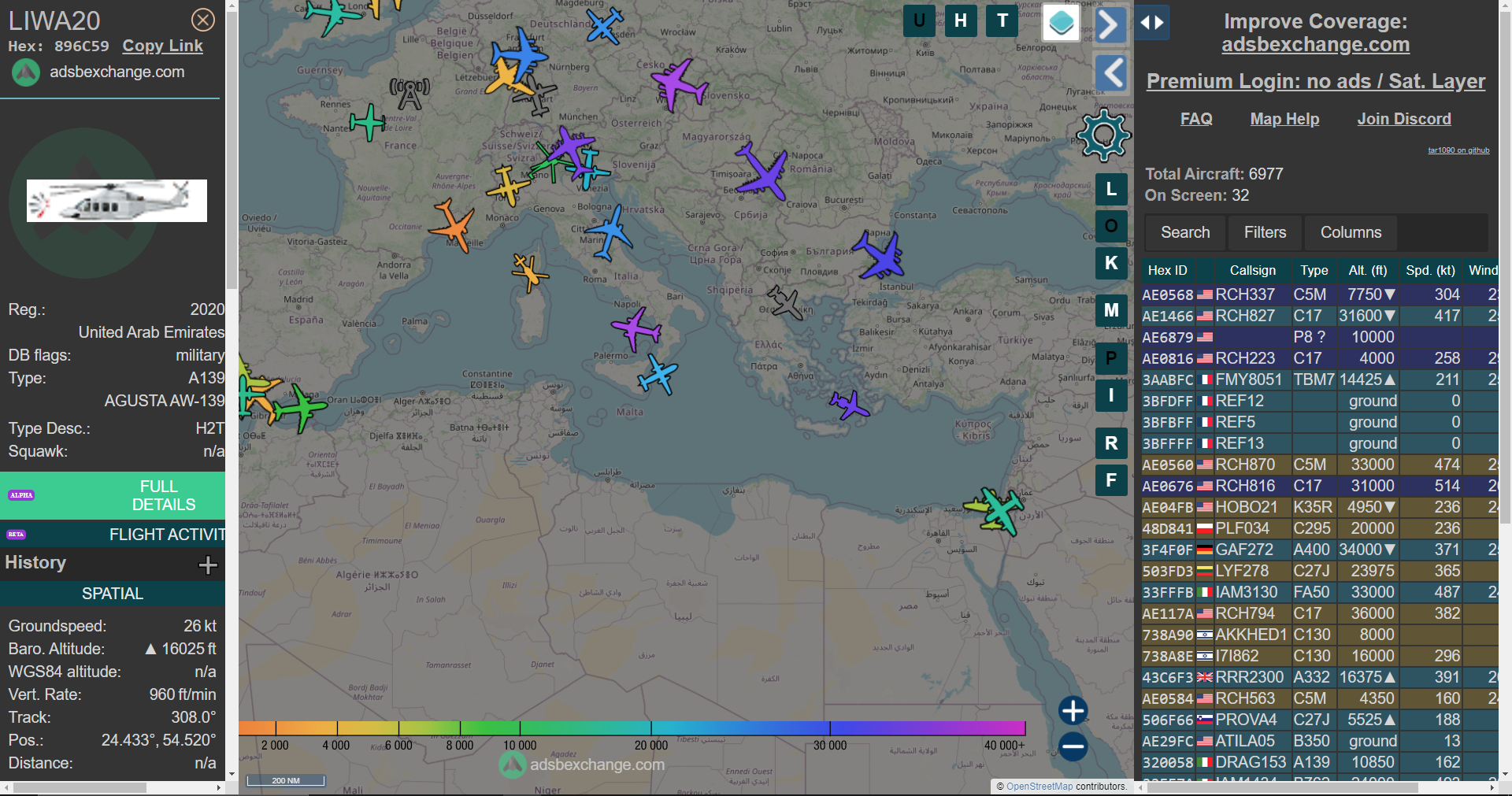Select the blue aircraft over Frankfurt

tap(518, 54)
